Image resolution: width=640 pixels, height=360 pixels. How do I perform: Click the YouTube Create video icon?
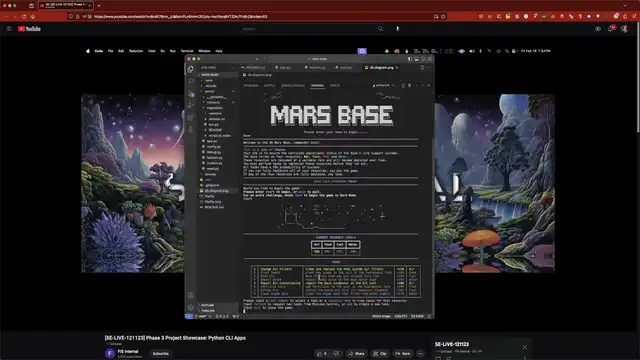598,29
